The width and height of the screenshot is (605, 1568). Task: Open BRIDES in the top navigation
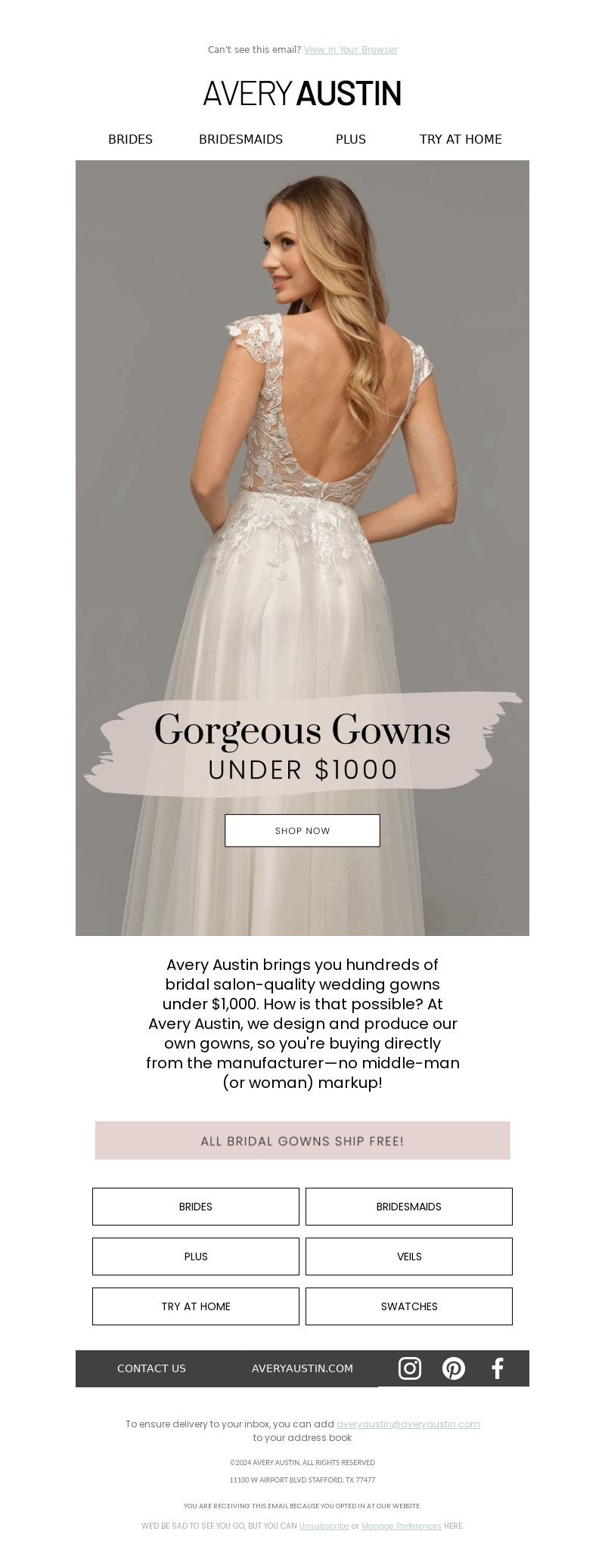point(130,139)
